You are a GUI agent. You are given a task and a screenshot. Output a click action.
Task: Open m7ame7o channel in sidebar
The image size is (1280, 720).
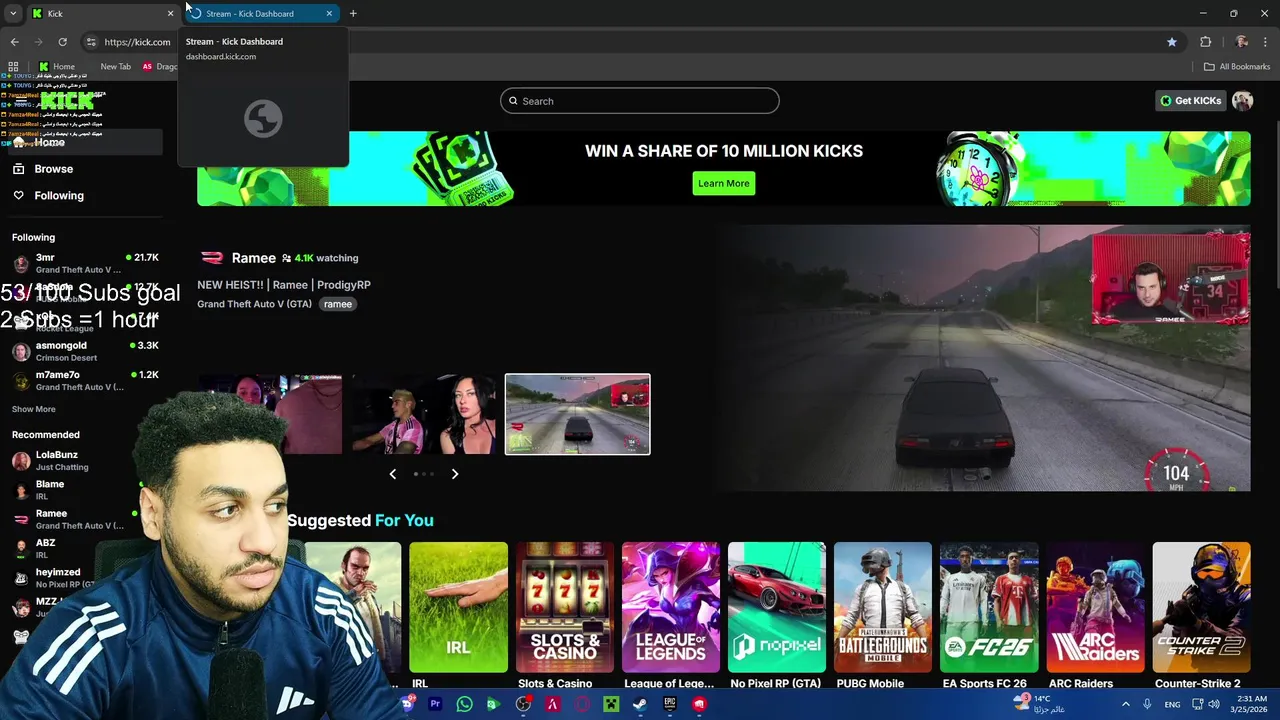85,380
